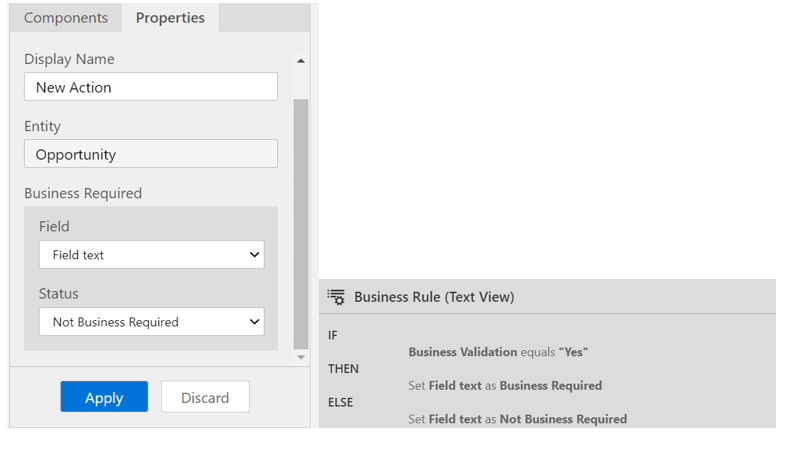Select the Field text combo box
Image resolution: width=800 pixels, height=451 pixels.
pyautogui.click(x=152, y=255)
